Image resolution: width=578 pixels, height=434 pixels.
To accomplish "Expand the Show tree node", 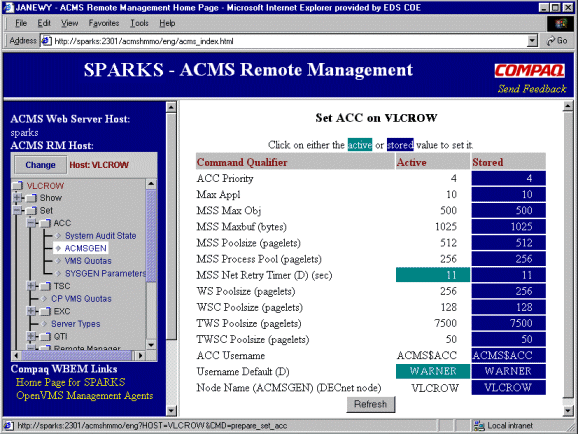I will click(17, 198).
